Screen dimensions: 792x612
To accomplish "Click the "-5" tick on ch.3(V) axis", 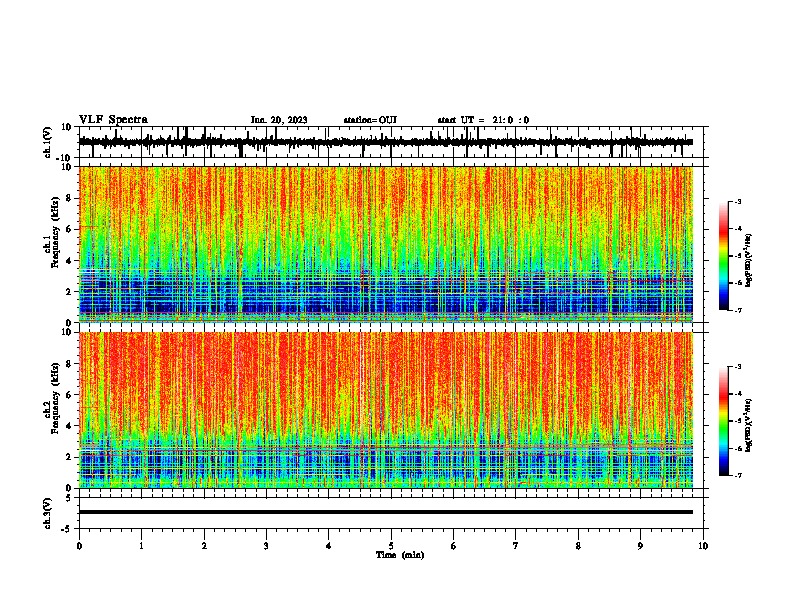I will tap(67, 529).
